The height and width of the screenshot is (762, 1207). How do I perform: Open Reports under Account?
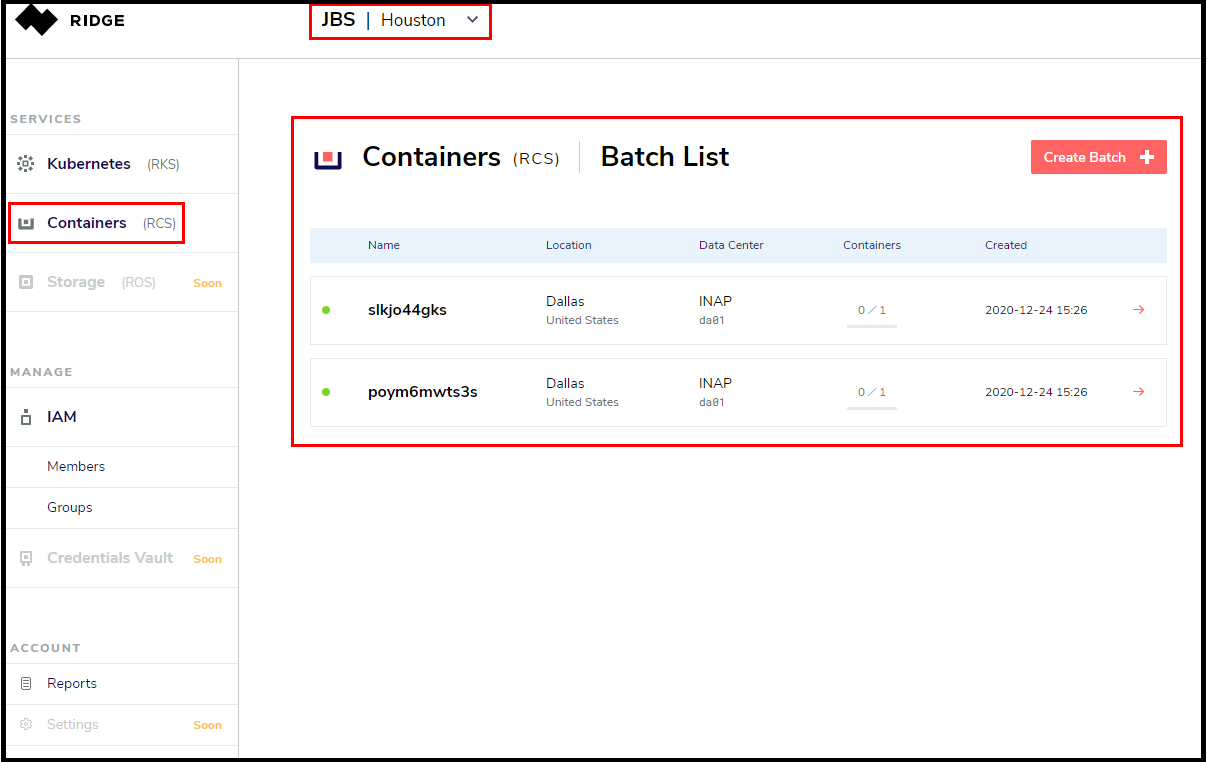pyautogui.click(x=122, y=684)
